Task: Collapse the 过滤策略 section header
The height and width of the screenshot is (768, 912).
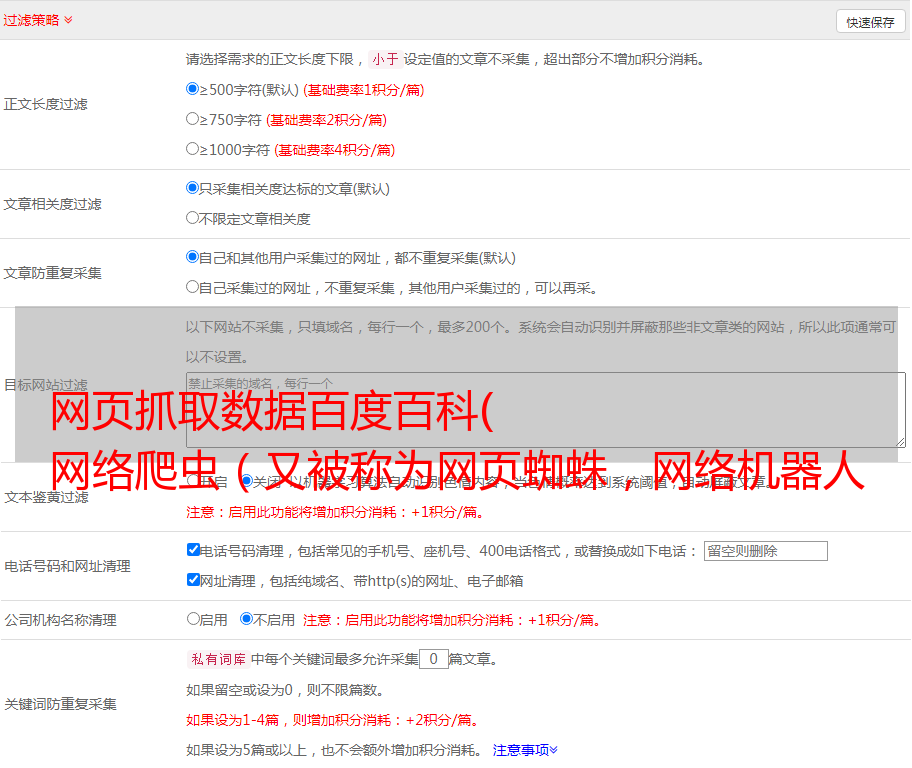Action: click(37, 20)
